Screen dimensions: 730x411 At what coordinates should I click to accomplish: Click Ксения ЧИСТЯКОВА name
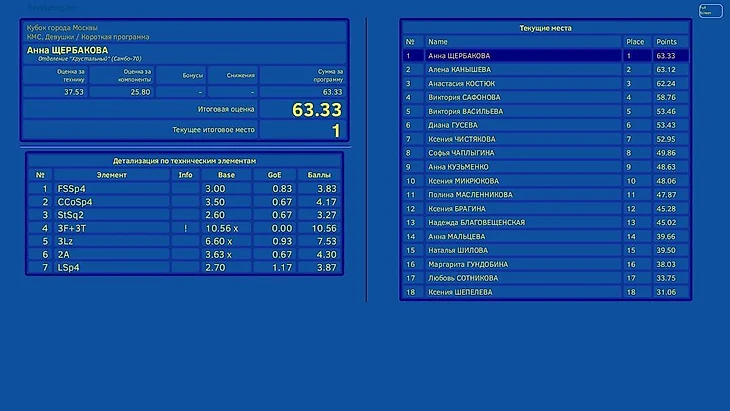[x=462, y=139]
